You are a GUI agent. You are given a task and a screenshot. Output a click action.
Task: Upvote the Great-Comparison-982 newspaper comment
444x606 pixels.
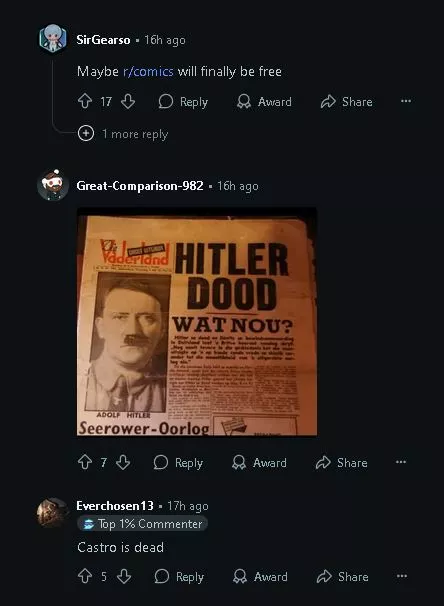pyautogui.click(x=85, y=462)
